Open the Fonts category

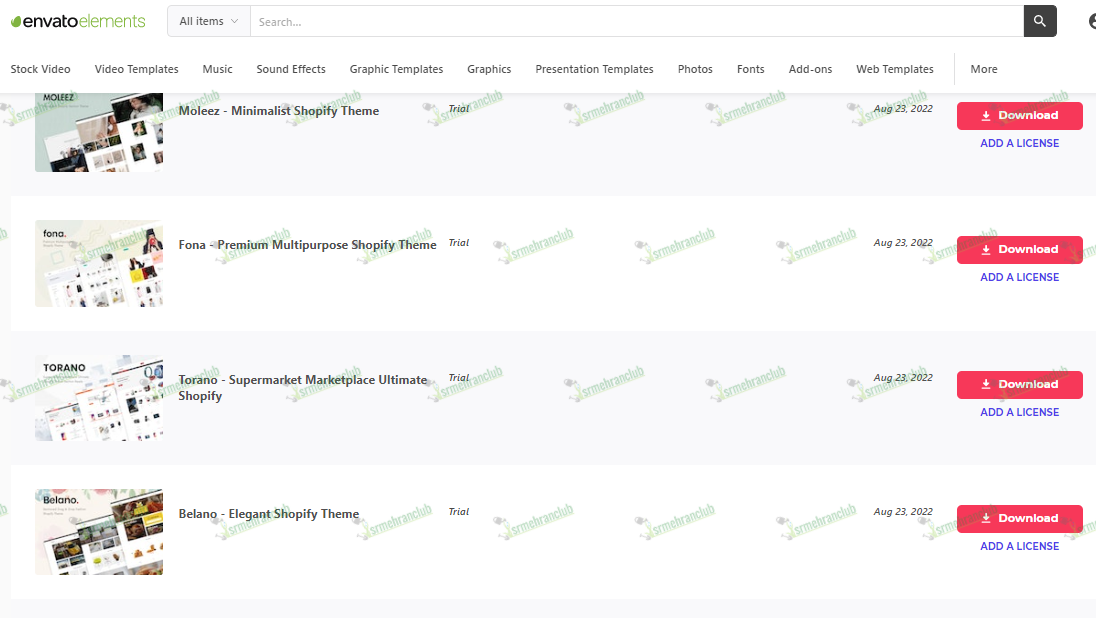(x=751, y=69)
